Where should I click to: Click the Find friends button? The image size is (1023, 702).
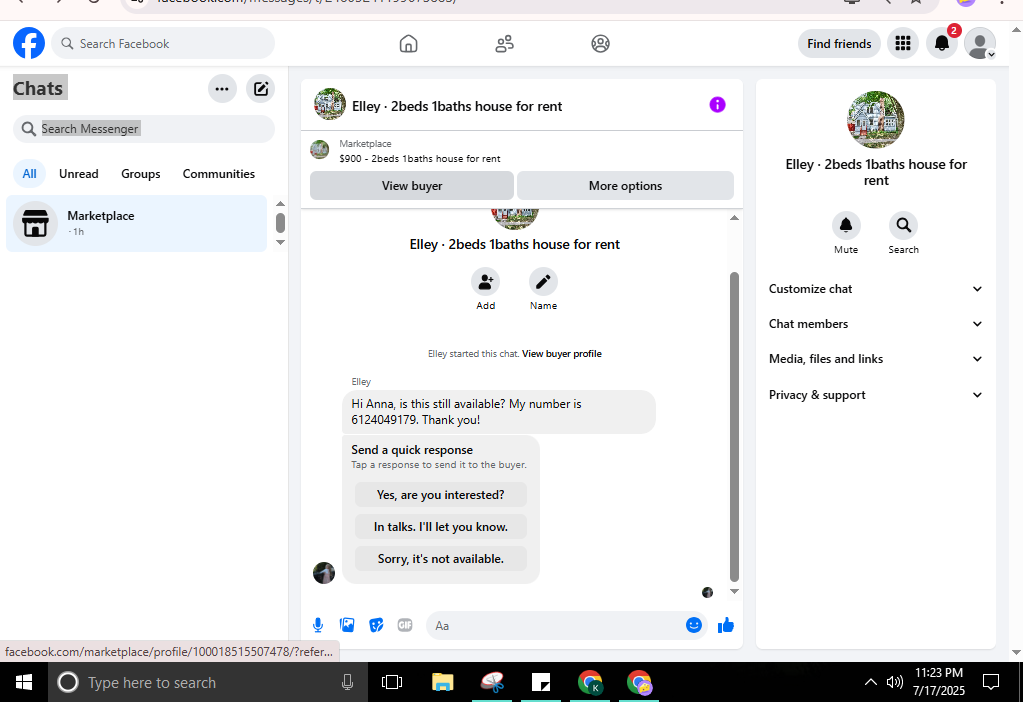[839, 44]
